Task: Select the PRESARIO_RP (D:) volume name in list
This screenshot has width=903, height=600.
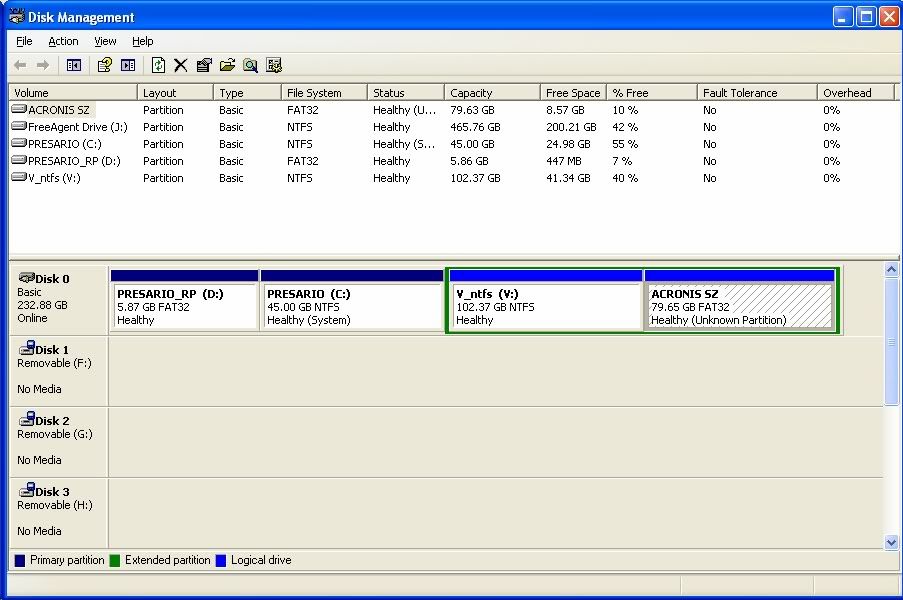Action: (x=74, y=161)
